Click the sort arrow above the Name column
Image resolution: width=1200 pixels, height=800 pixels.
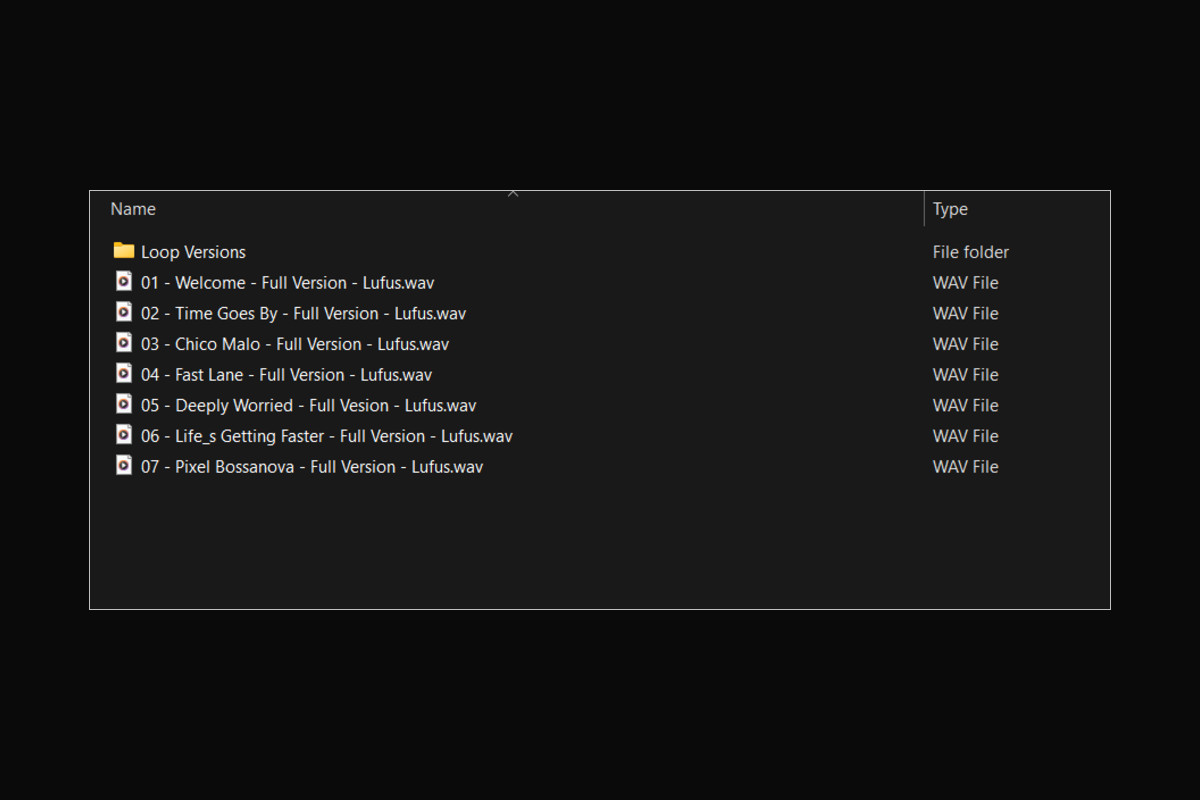pos(513,193)
